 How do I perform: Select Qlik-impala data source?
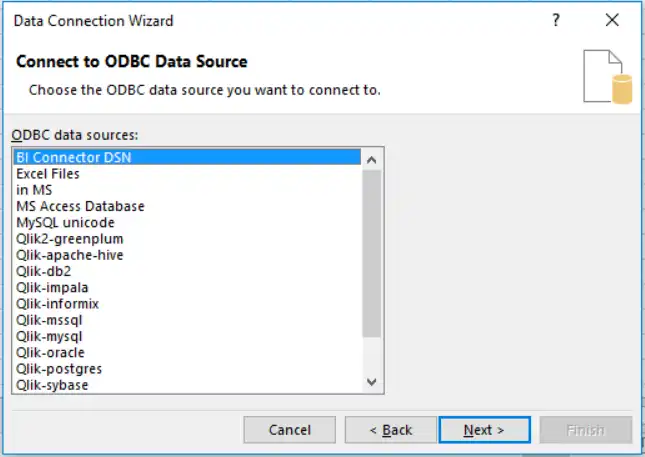tap(54, 287)
